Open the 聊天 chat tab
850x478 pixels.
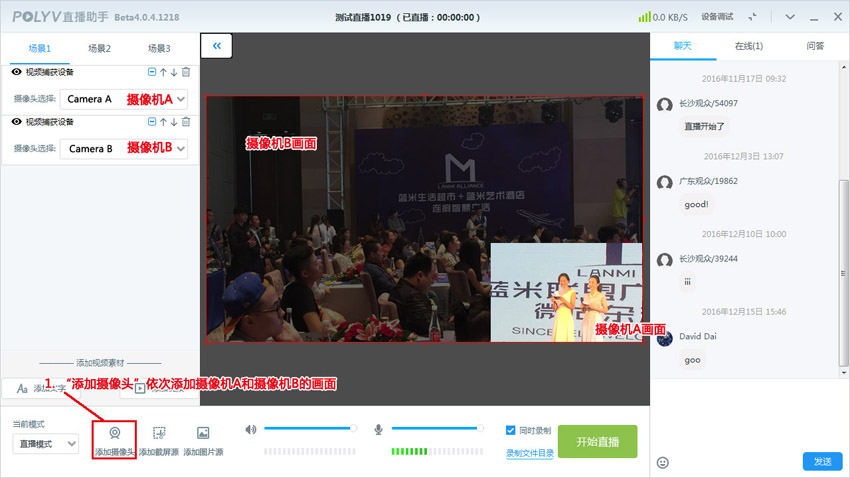click(x=683, y=46)
